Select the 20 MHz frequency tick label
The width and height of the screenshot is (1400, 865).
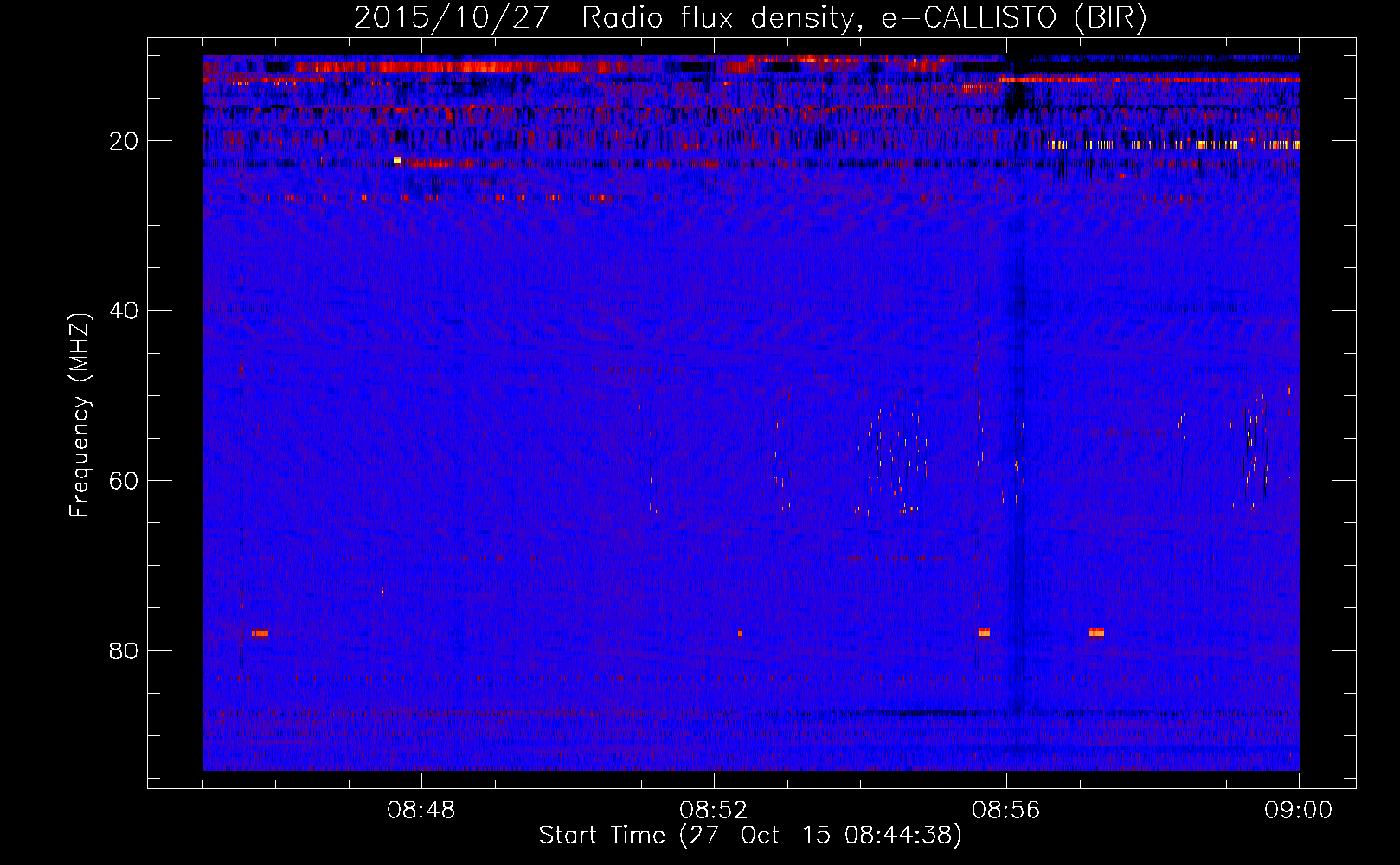(x=124, y=141)
